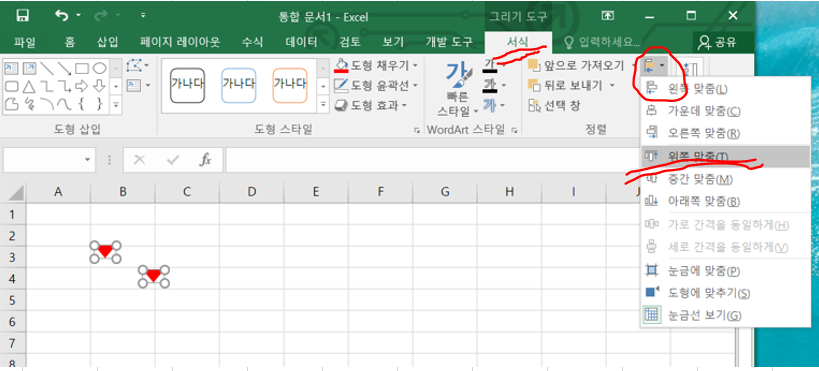Image resolution: width=819 pixels, height=371 pixels.
Task: Select the scribble shape tool
Action: point(30,104)
